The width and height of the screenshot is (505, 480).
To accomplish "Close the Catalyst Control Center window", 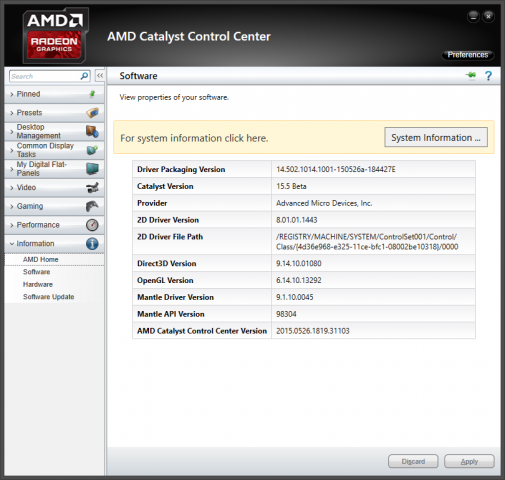I will [x=489, y=16].
